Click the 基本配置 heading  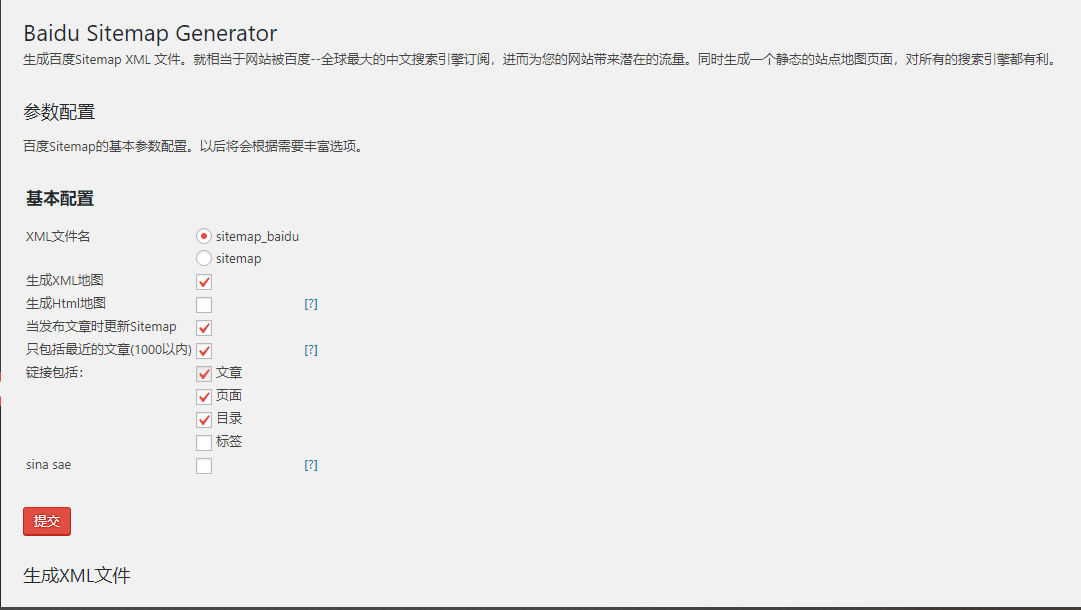click(x=60, y=199)
